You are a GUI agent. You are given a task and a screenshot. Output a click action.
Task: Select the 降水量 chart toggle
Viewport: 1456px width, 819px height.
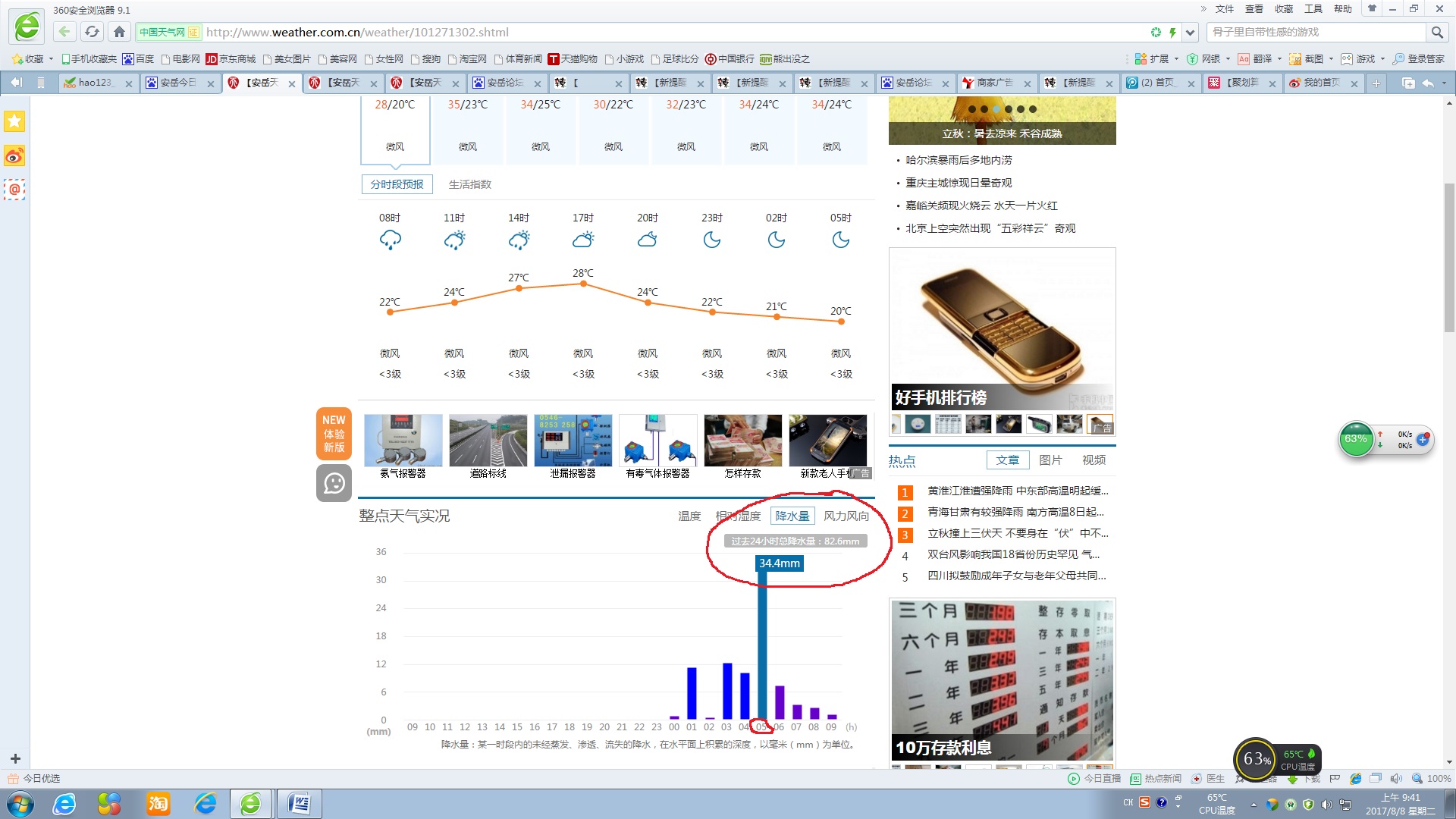point(792,516)
